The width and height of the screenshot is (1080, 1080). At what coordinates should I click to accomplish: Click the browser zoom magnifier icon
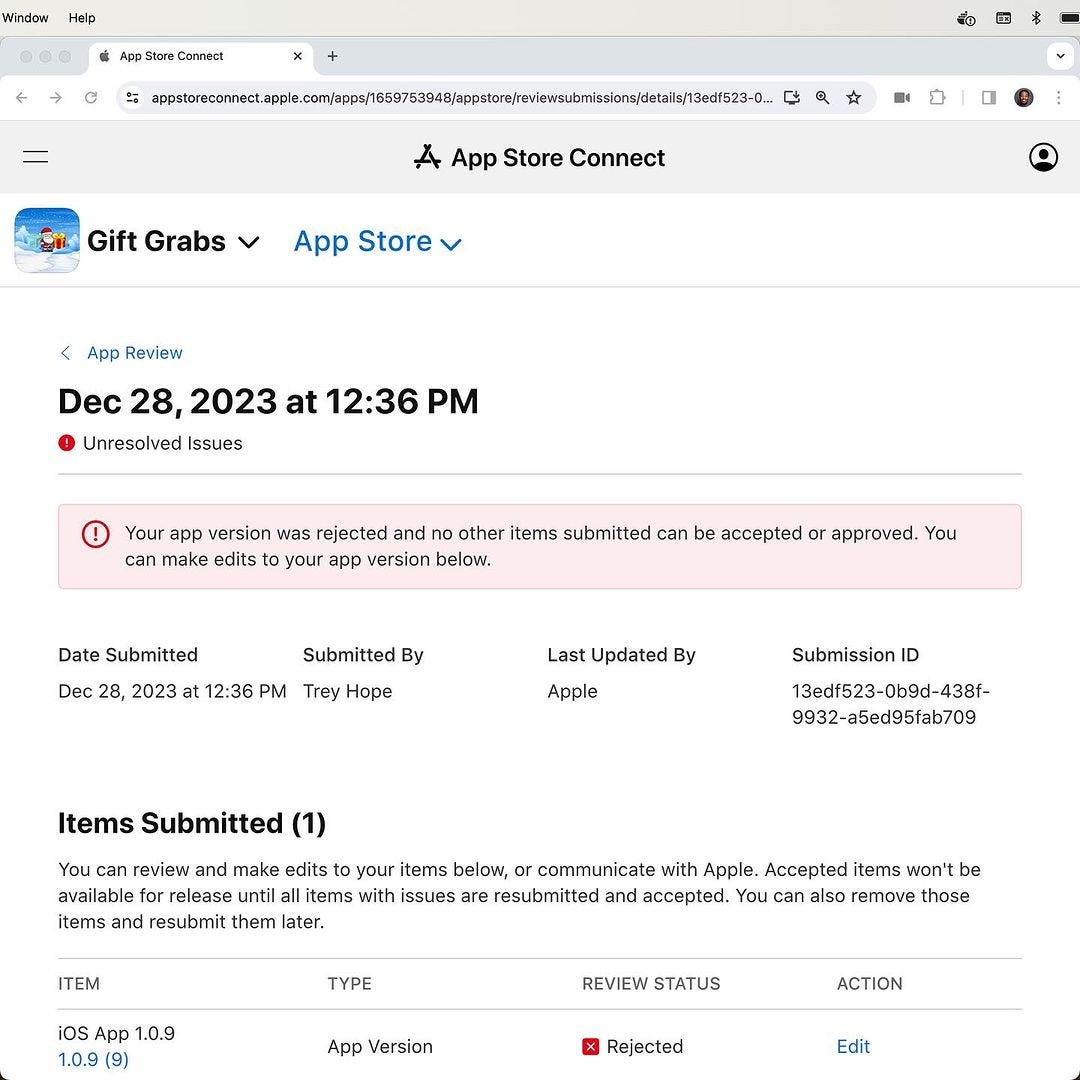[x=822, y=98]
